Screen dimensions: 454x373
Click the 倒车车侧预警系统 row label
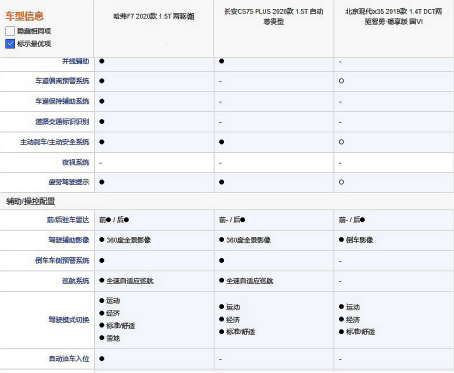(x=62, y=260)
